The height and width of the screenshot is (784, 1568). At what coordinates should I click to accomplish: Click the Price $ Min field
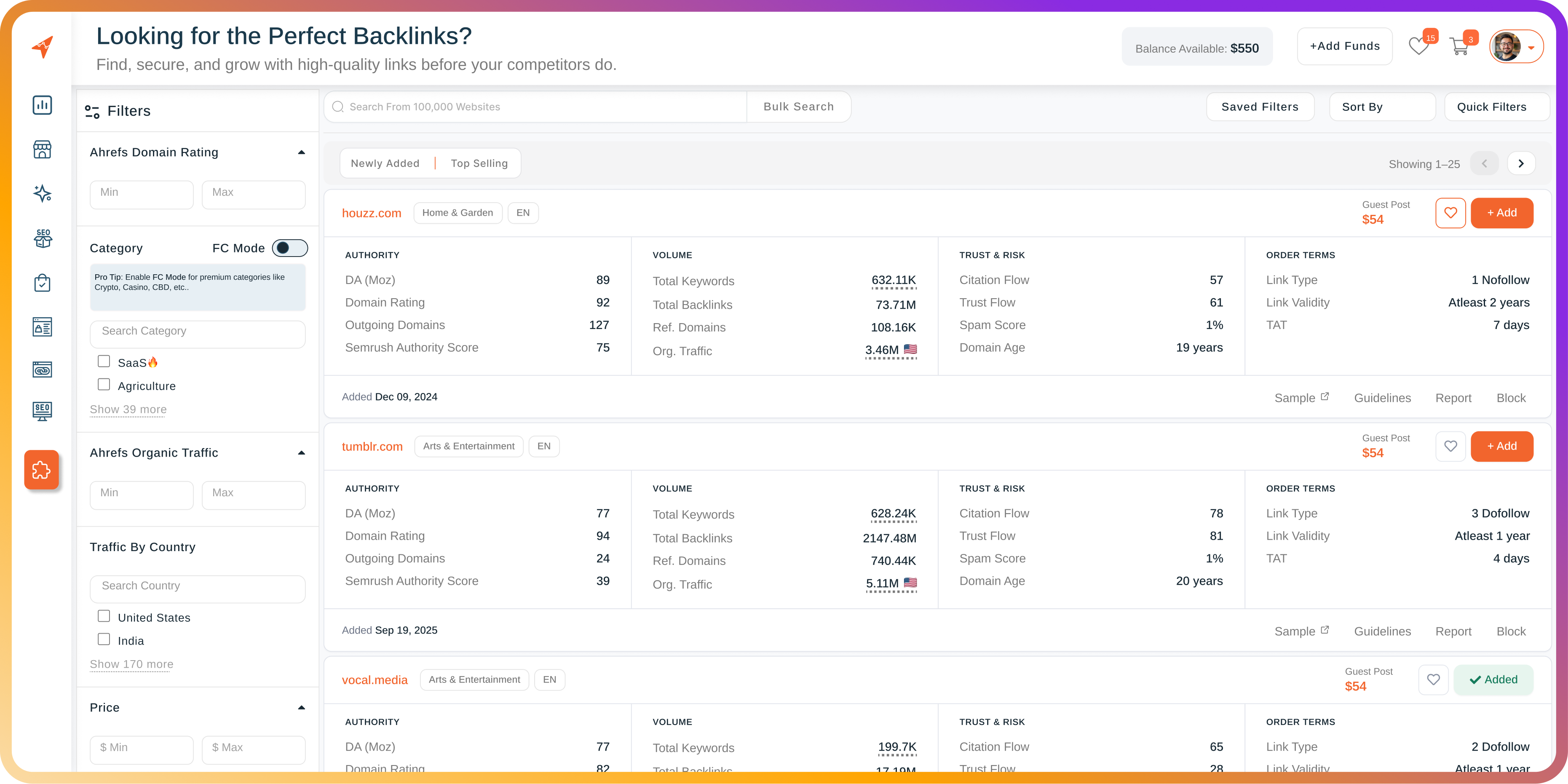[x=141, y=750]
